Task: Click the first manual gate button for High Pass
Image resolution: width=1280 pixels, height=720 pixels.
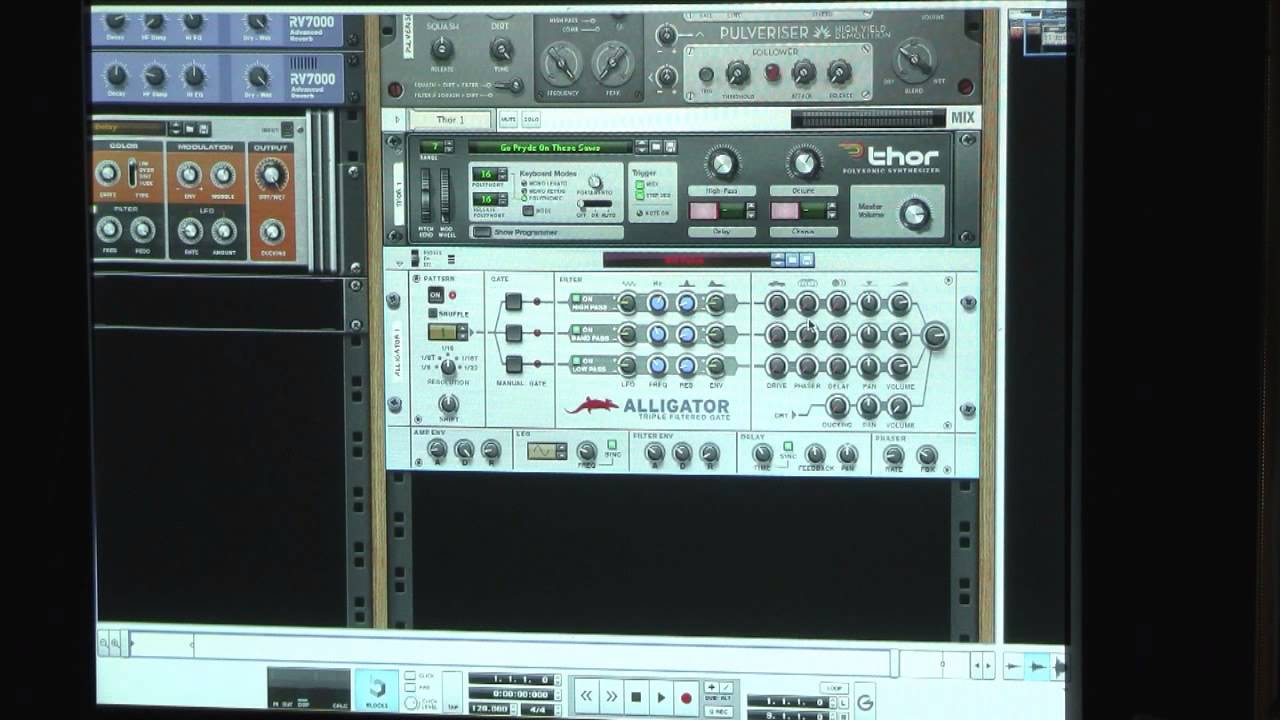Action: point(513,302)
